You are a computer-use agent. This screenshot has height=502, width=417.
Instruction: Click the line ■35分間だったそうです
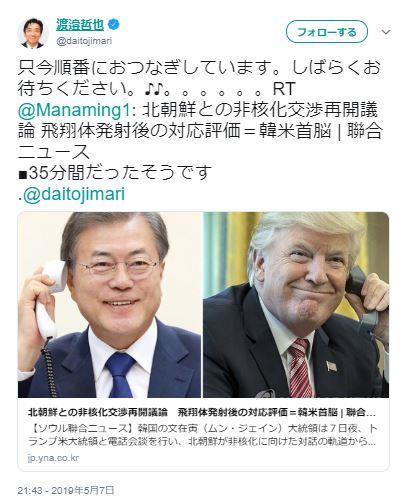click(115, 173)
